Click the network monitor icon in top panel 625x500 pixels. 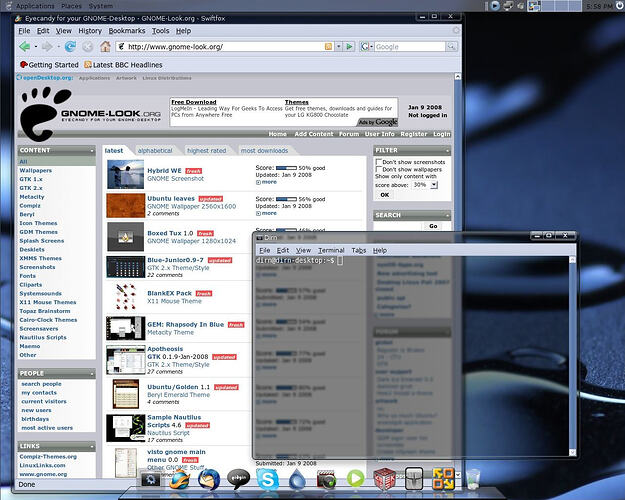click(x=508, y=6)
